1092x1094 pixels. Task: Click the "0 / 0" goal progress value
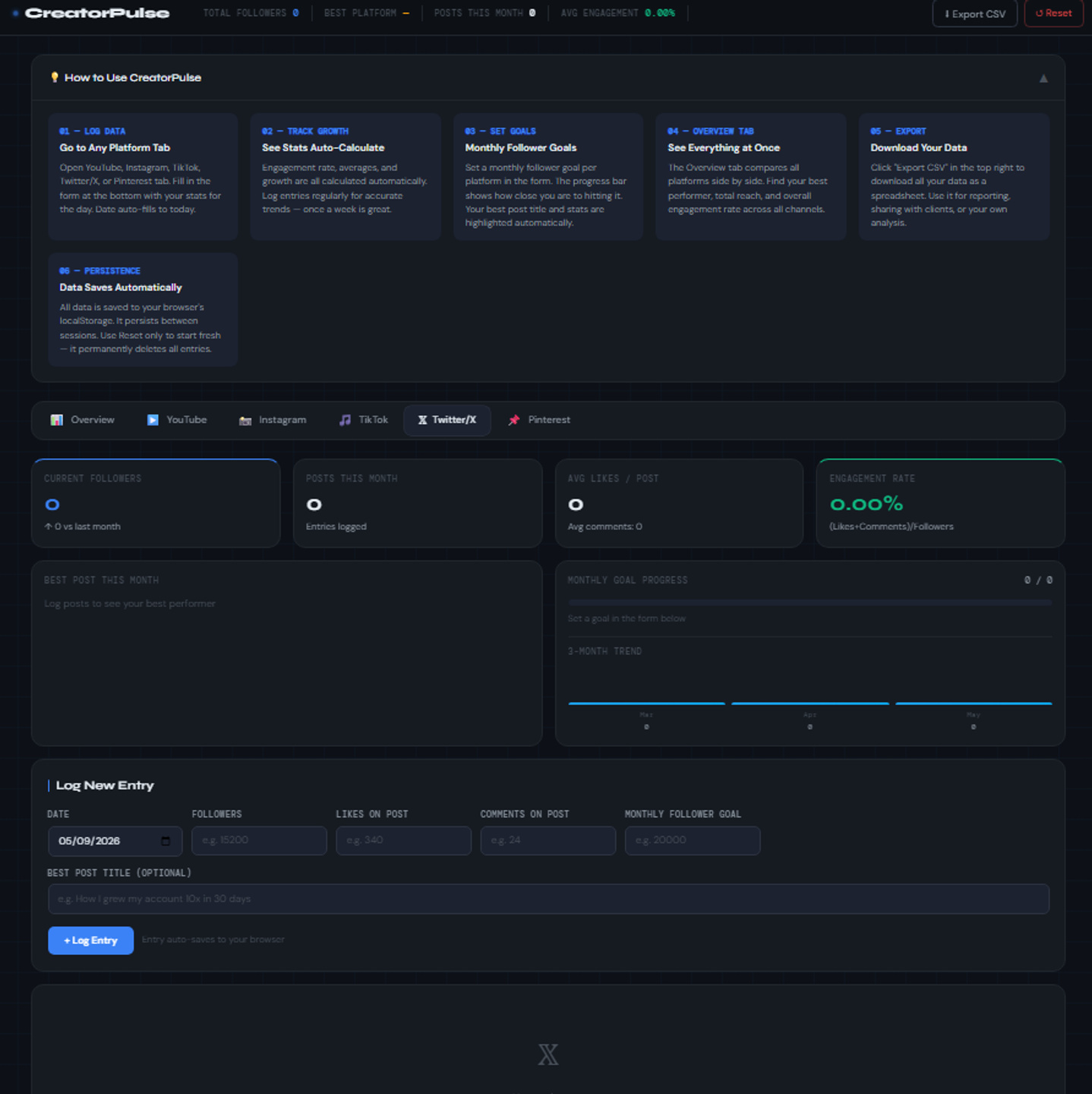[x=1038, y=580]
